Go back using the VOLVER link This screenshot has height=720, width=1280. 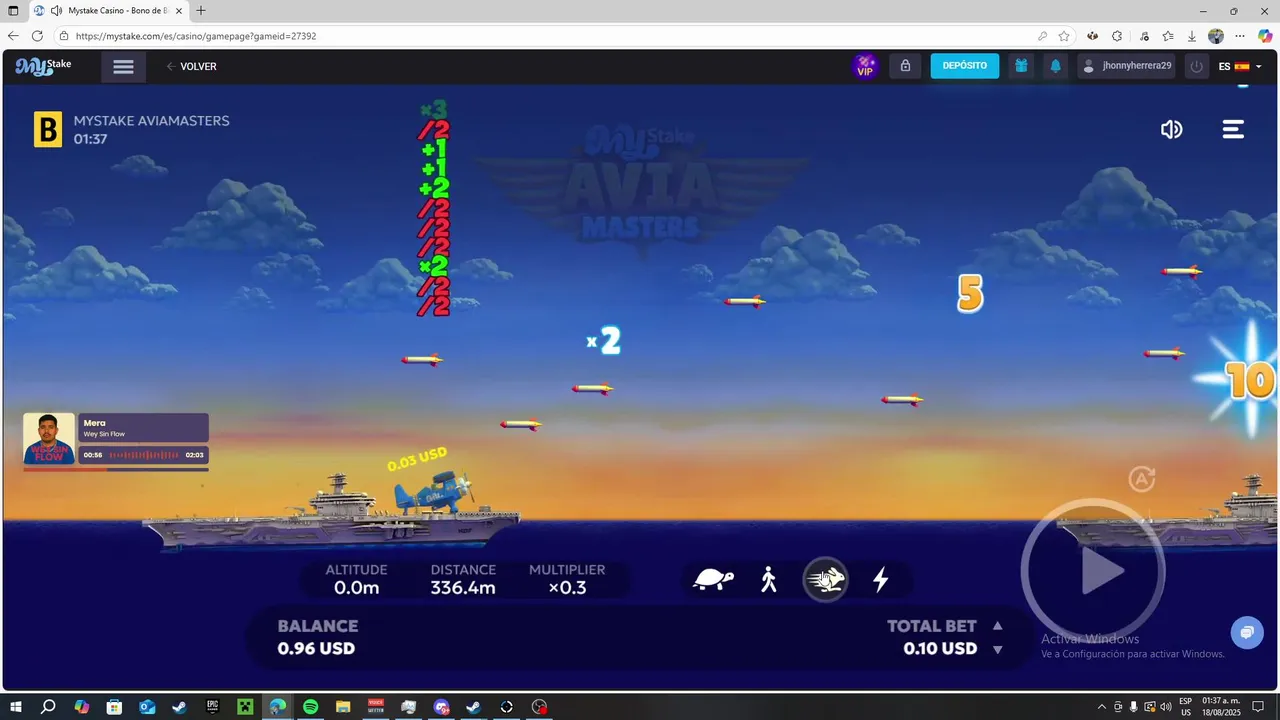coord(191,67)
